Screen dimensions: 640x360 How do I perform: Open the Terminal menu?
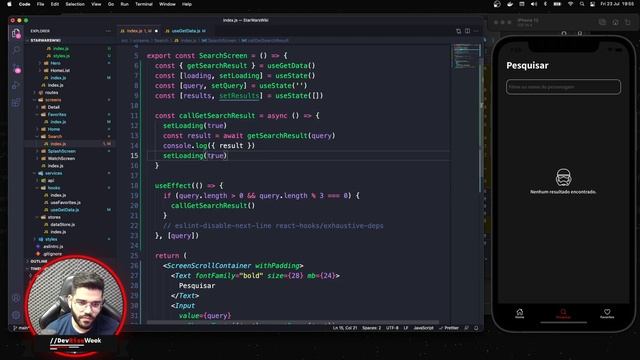[x=144, y=4]
